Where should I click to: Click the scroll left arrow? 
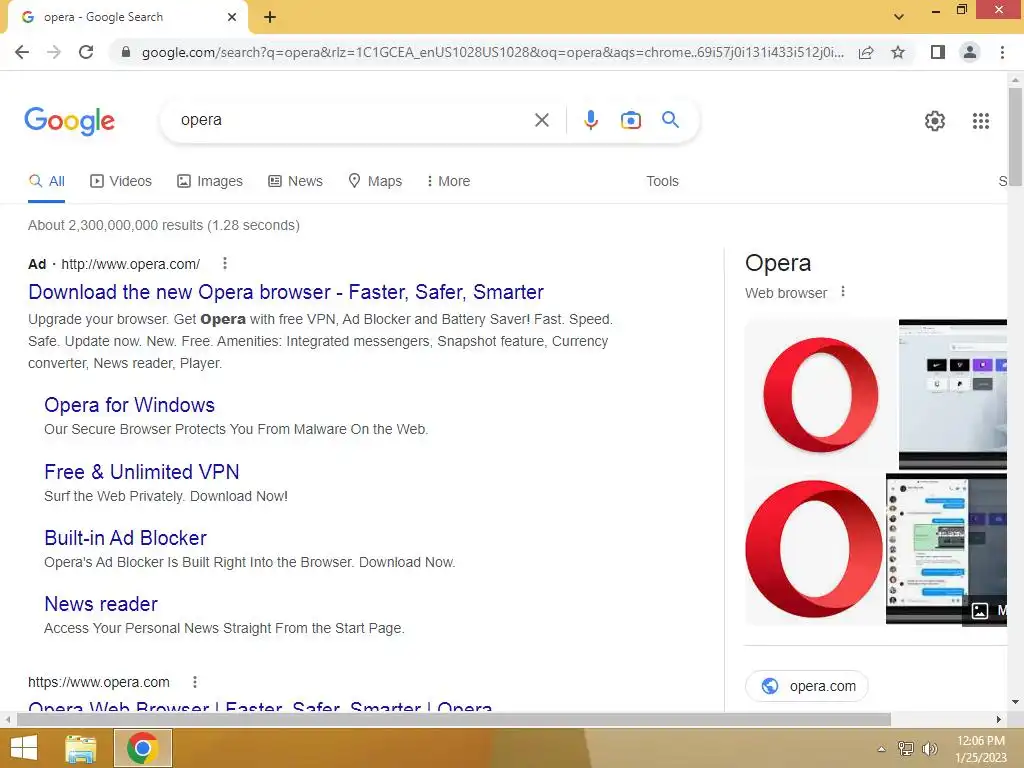click(7, 720)
